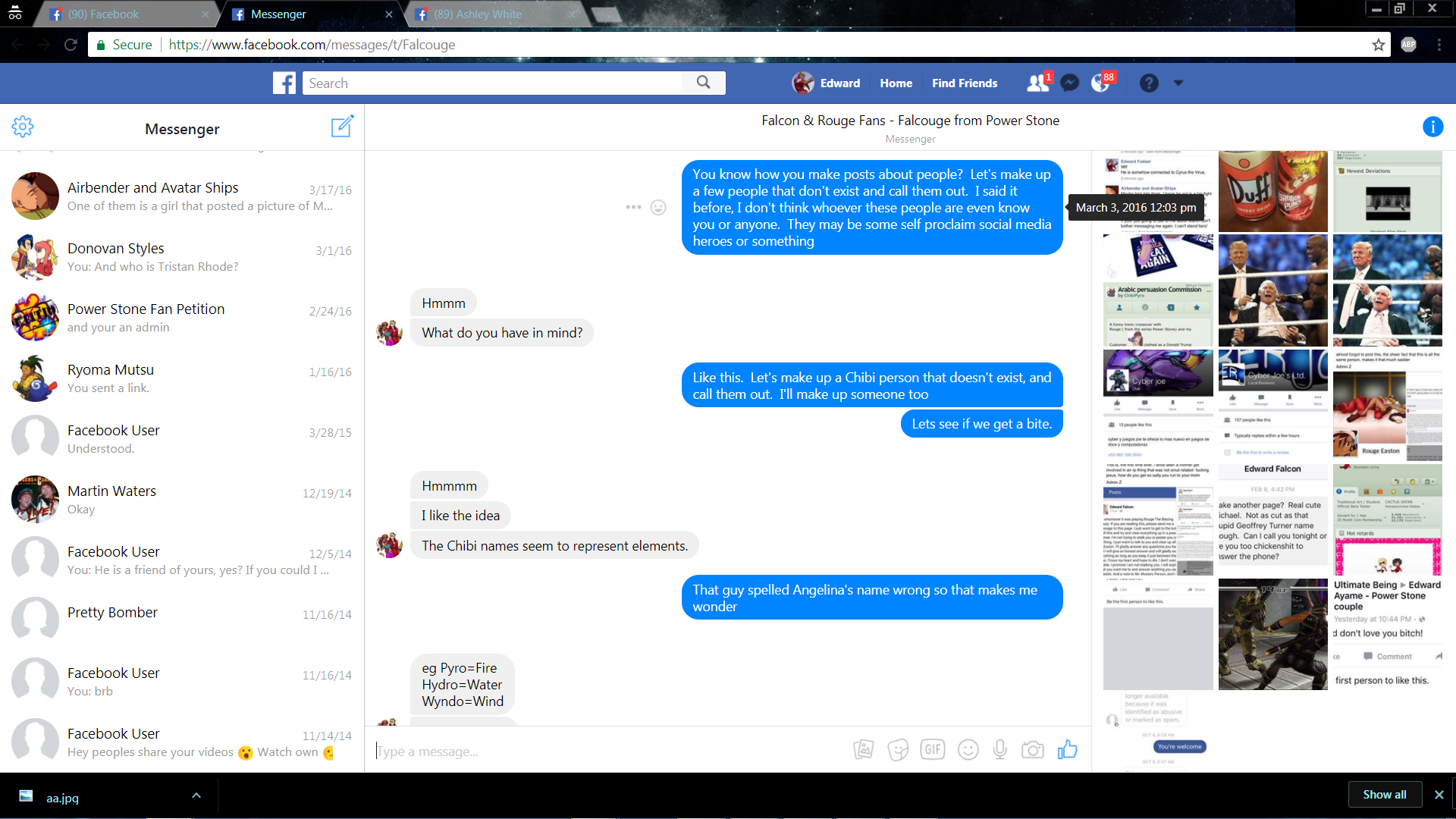This screenshot has height=819, width=1456.
Task: Click the browser address bar URL
Action: pyautogui.click(x=312, y=45)
